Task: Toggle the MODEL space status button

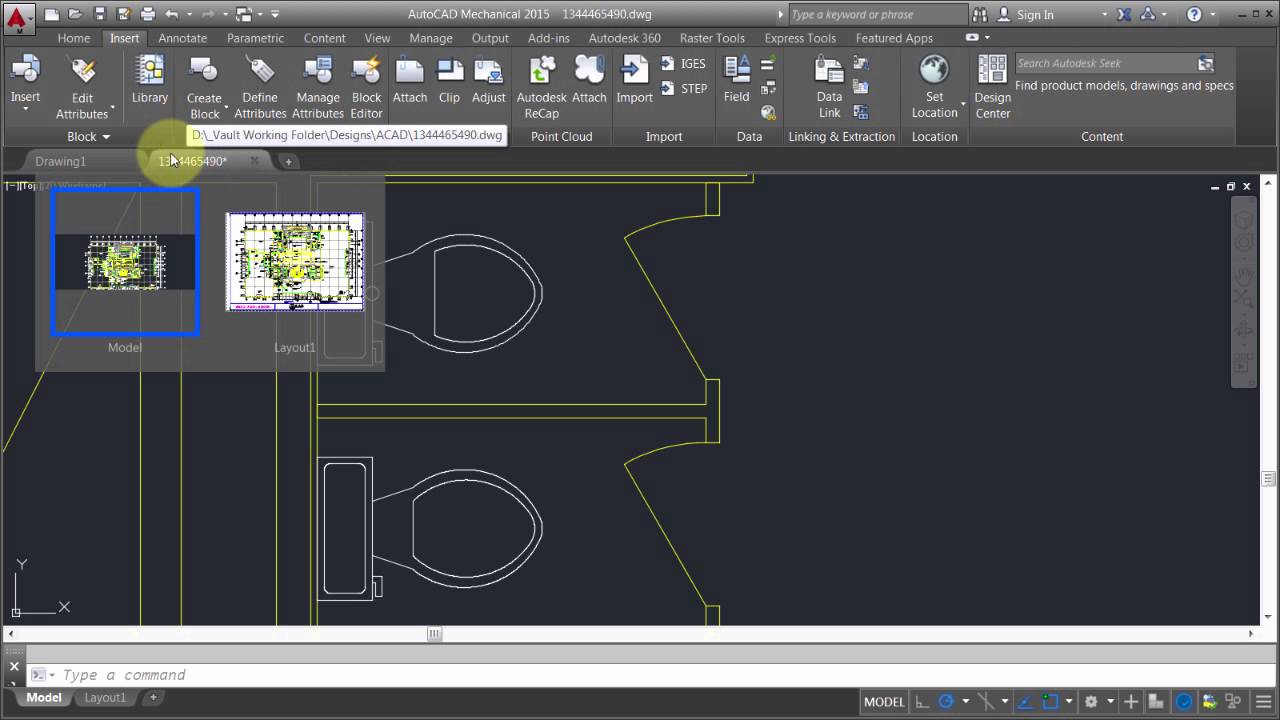Action: (x=884, y=702)
